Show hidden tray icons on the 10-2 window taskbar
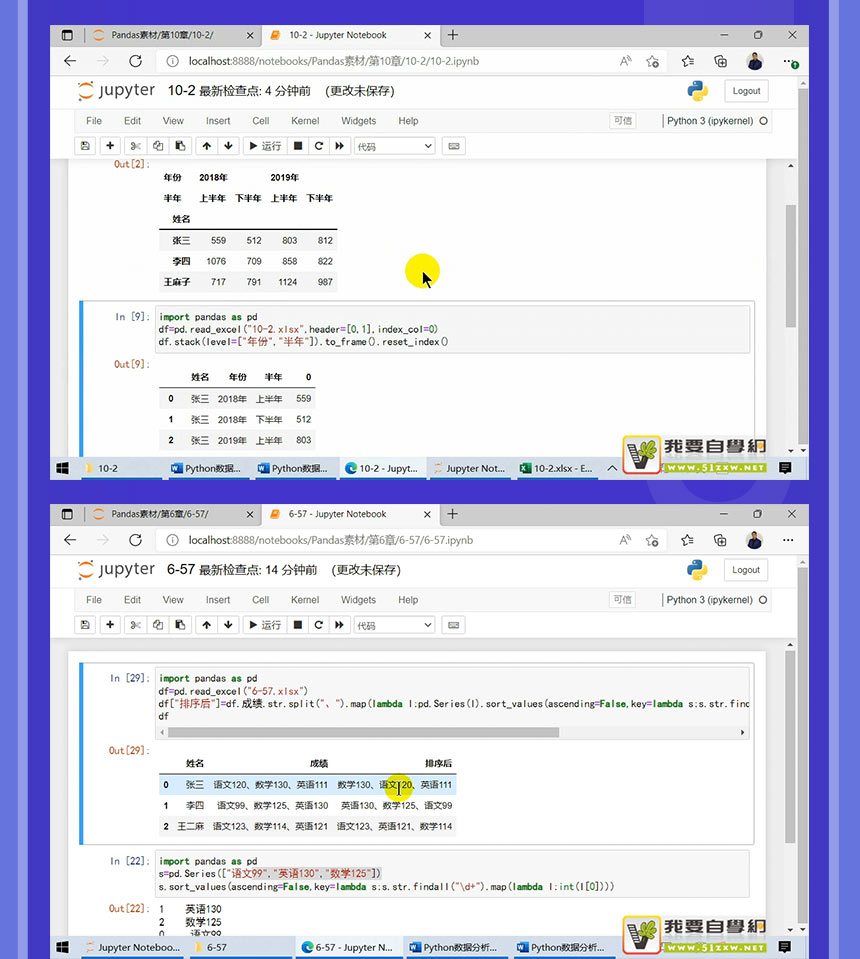Viewport: 860px width, 959px height. point(612,468)
